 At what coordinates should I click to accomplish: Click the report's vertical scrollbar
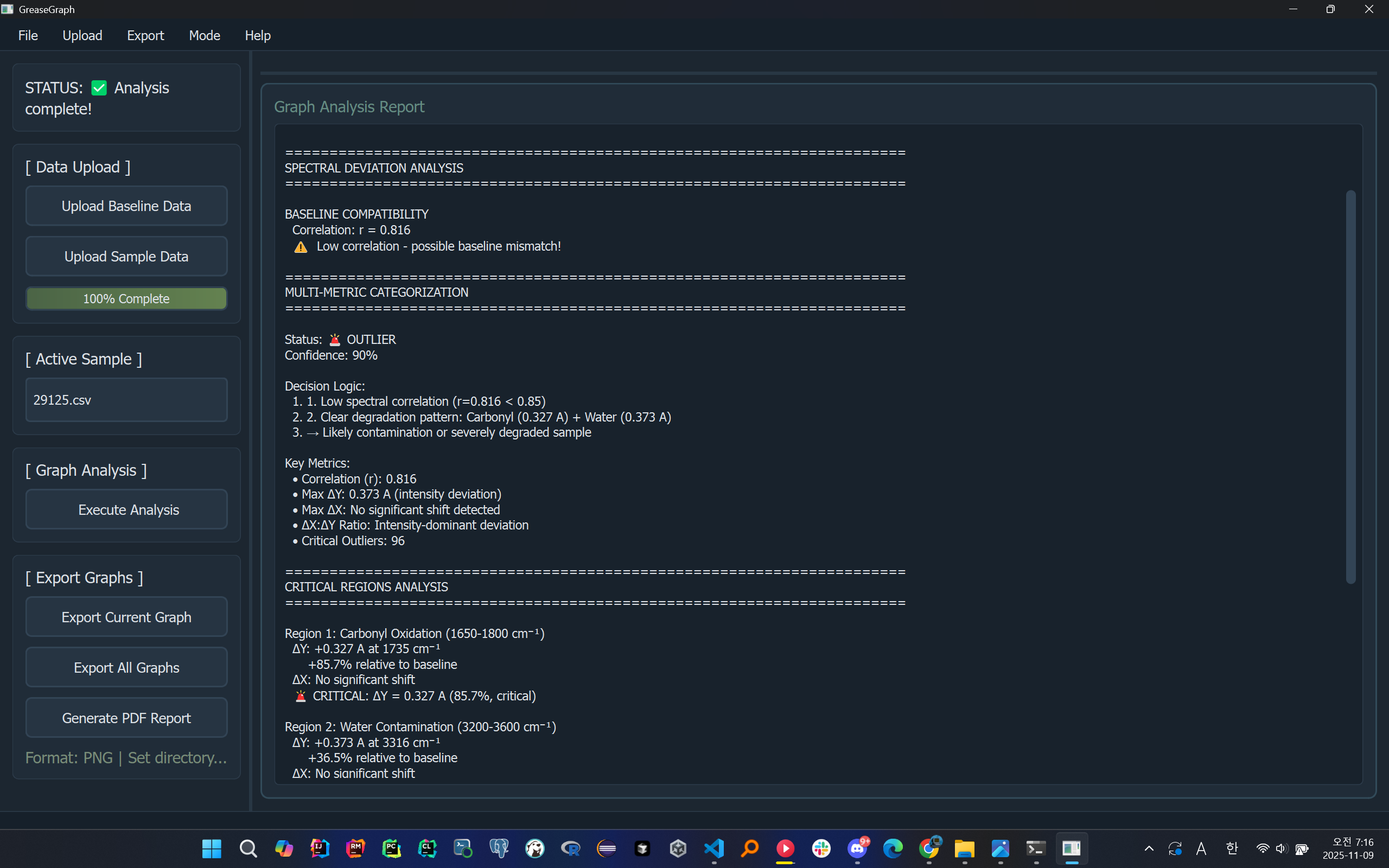[x=1350, y=386]
